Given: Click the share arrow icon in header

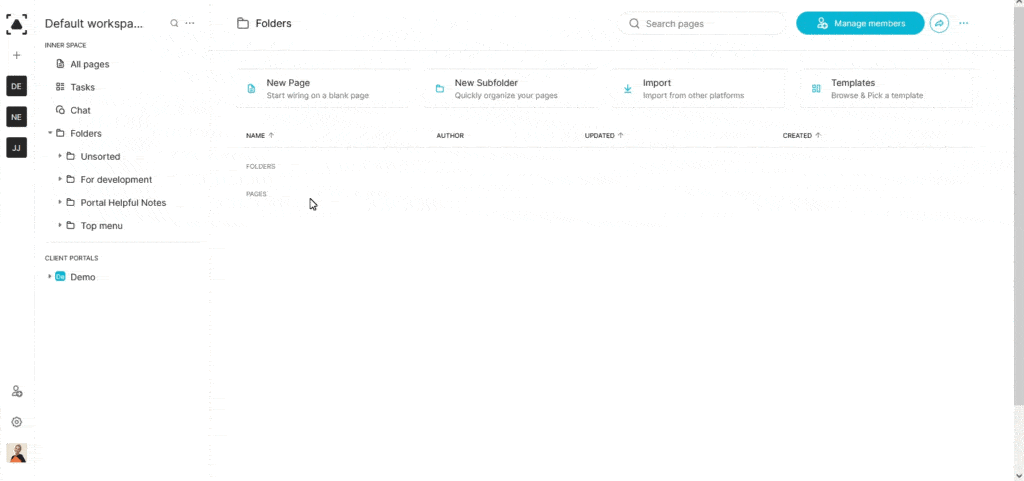Looking at the screenshot, I should point(938,23).
